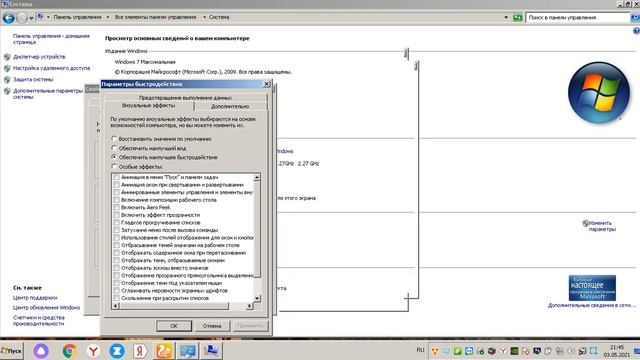Launch Google Chrome from the taskbar
This screenshot has height=360, width=640.
69,351
